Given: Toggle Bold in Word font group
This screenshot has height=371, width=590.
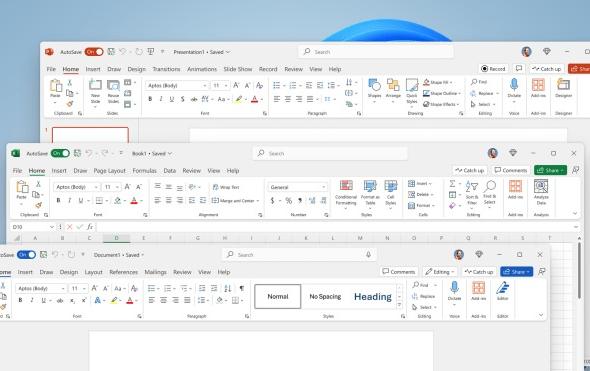Looking at the screenshot, I should (x=20, y=300).
